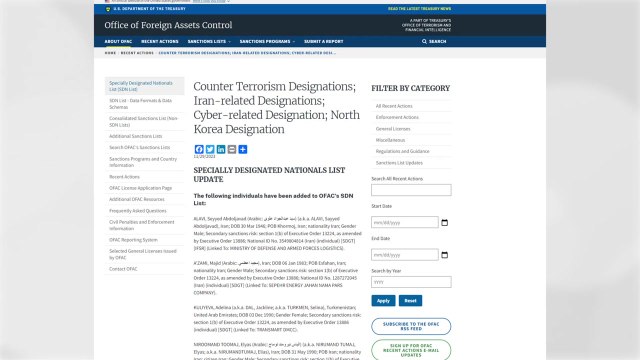This screenshot has height=360, width=640.
Task: Open Civil Penalties and Enforcement Information link
Action: point(144,225)
